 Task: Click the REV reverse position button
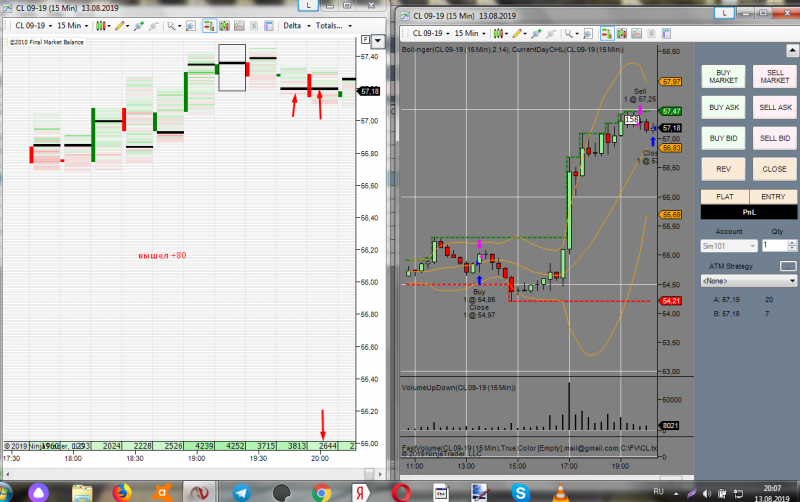coord(723,169)
